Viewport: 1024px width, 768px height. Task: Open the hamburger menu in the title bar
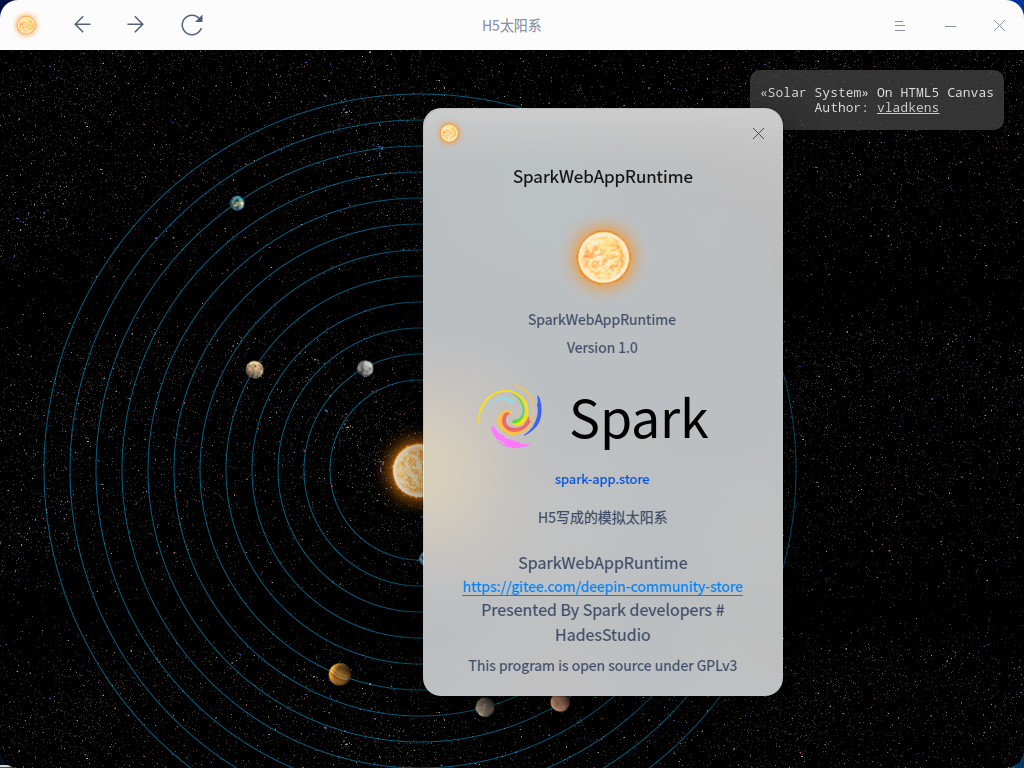point(900,25)
